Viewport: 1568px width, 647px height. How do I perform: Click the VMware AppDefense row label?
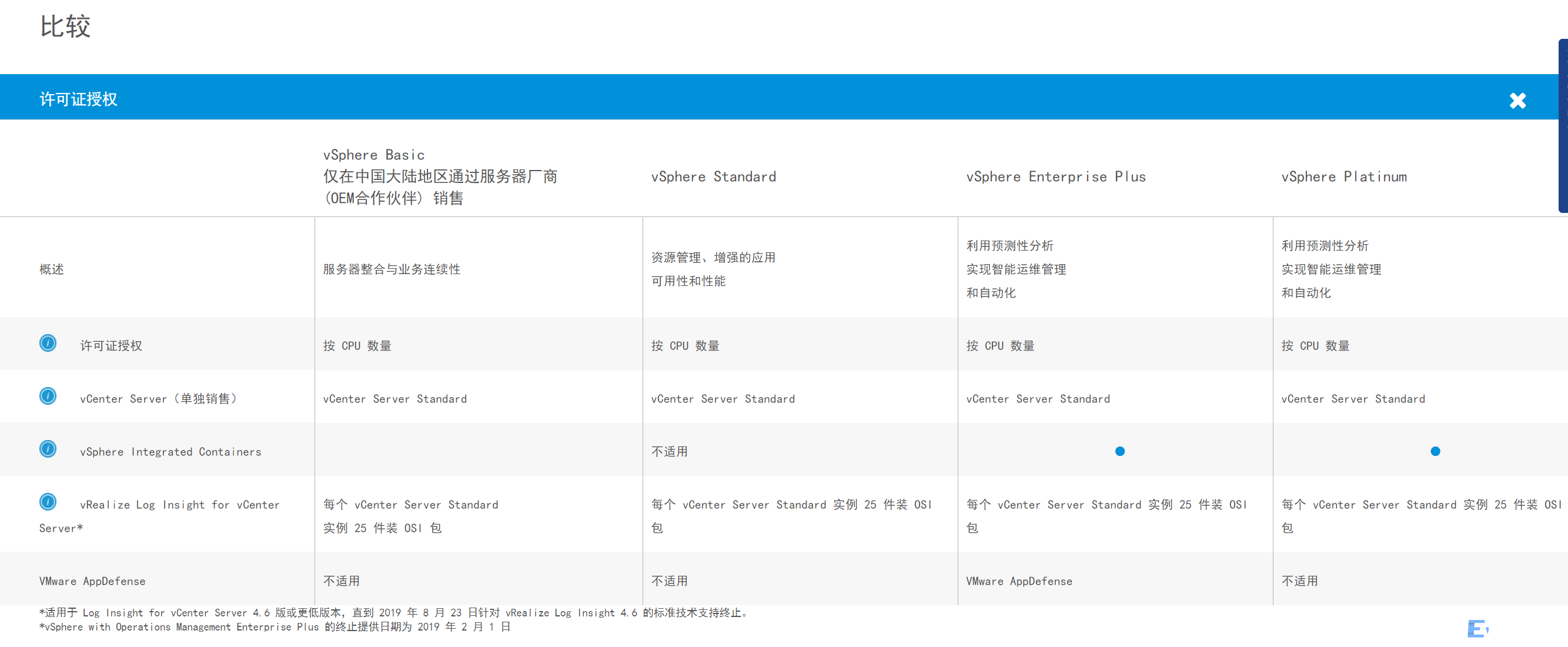(92, 581)
